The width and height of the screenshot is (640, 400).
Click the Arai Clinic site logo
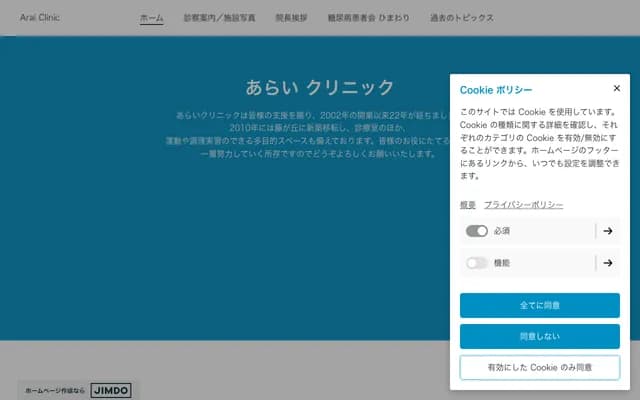click(x=40, y=17)
